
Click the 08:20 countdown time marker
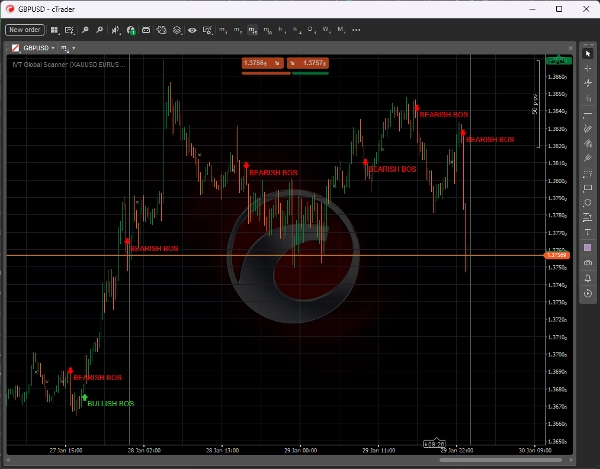(434, 444)
